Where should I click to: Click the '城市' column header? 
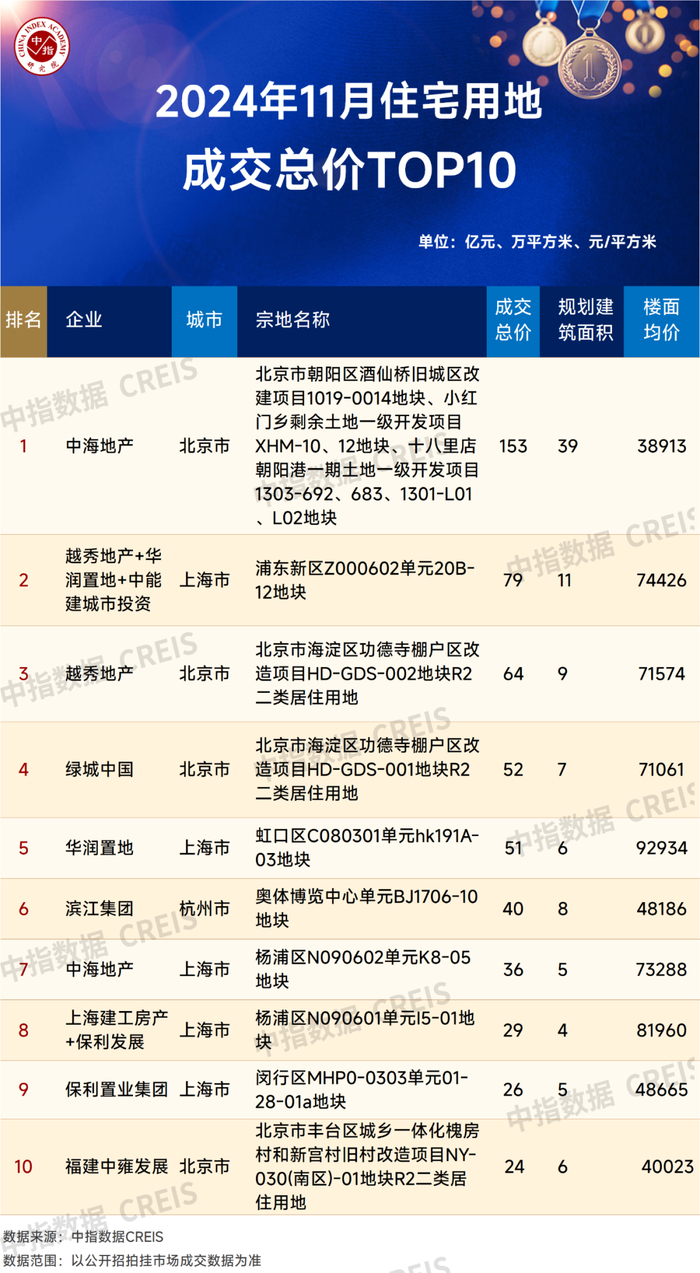(204, 320)
